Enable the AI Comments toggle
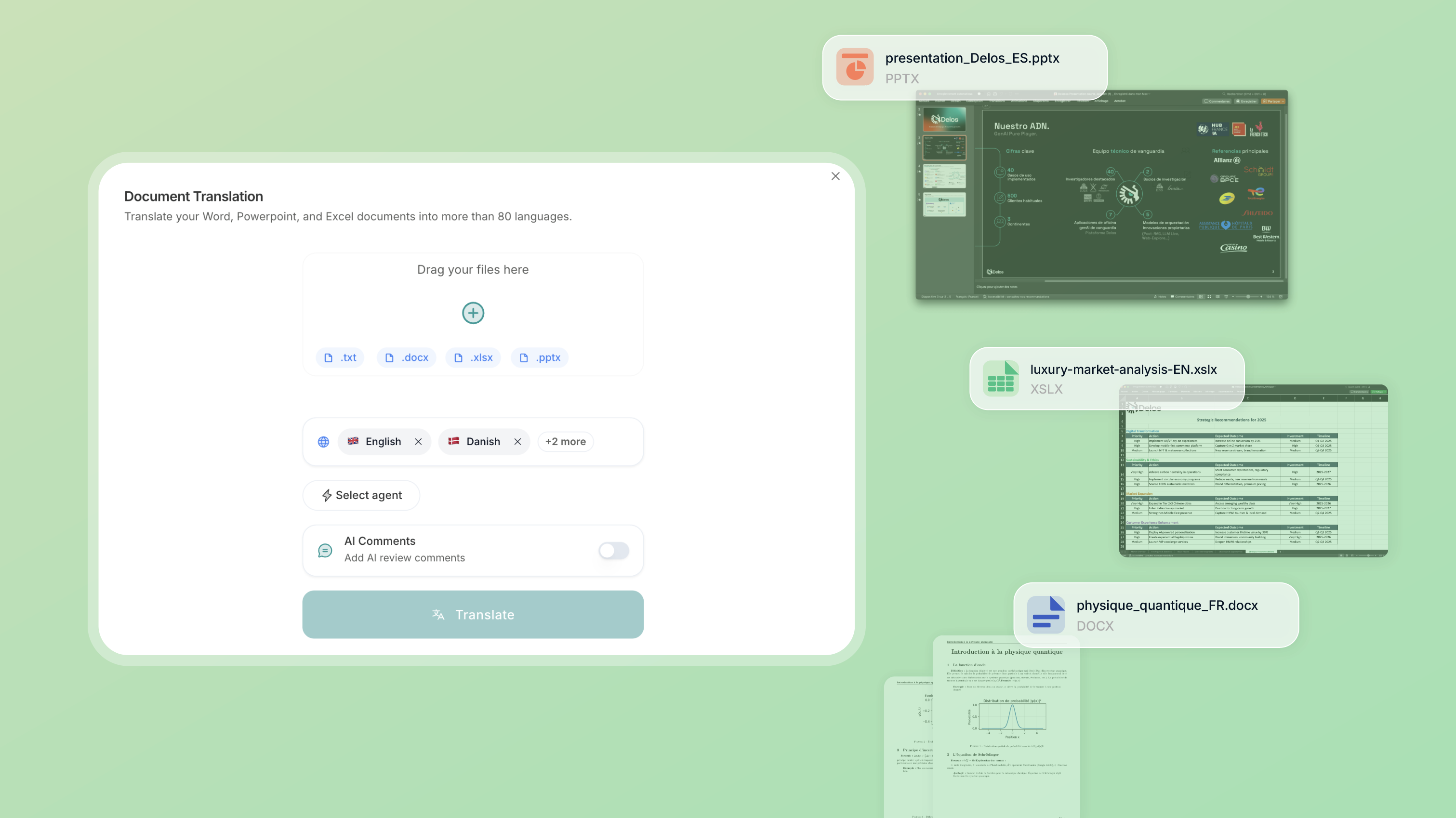 coord(614,551)
